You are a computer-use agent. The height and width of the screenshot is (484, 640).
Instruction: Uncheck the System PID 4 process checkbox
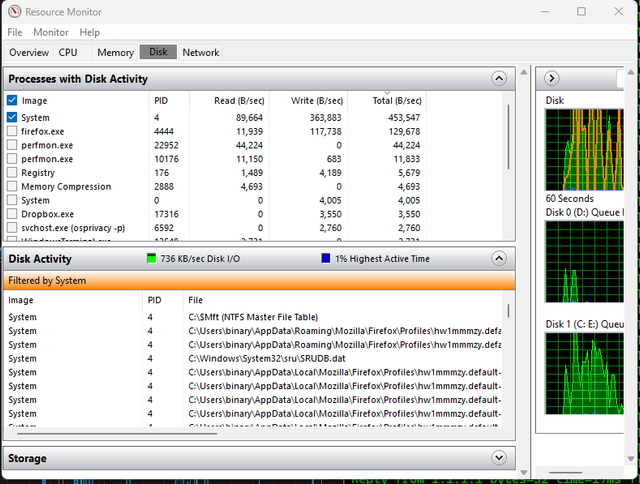click(12, 118)
